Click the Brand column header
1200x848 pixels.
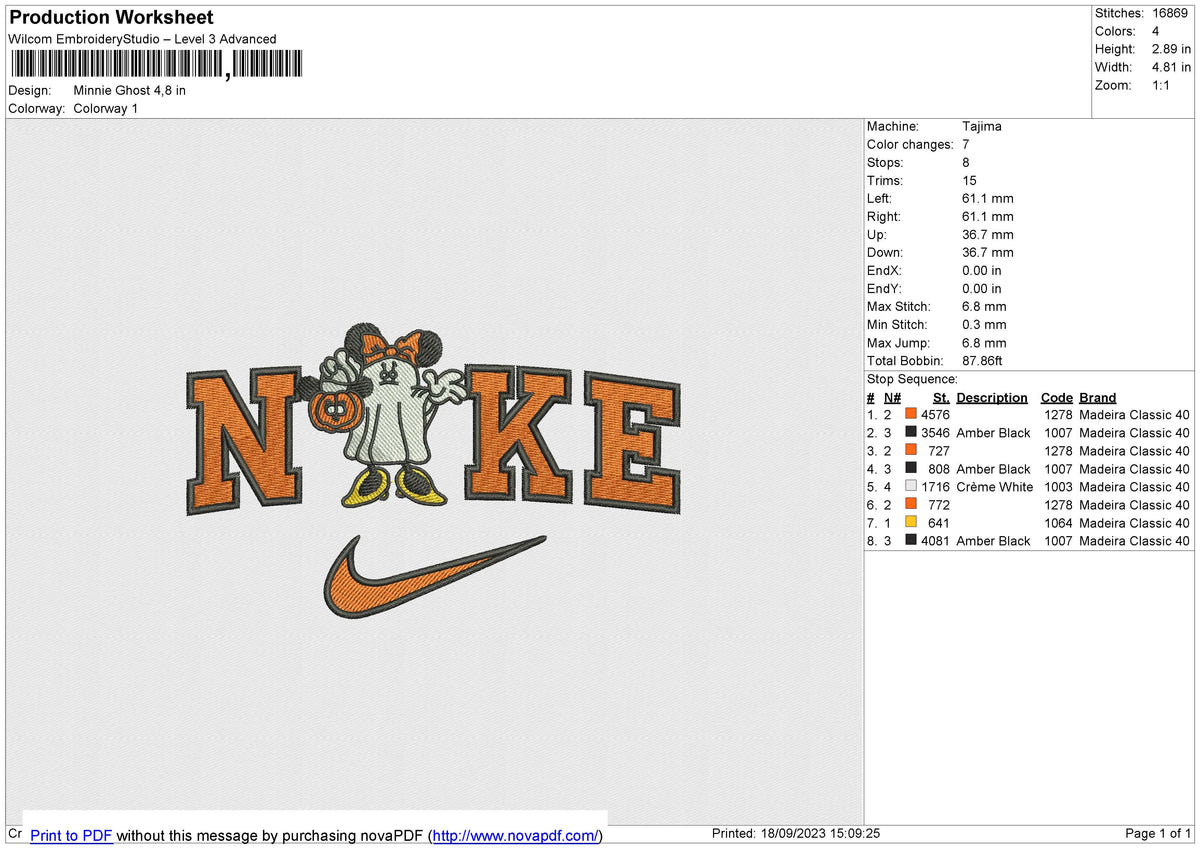pos(1098,398)
